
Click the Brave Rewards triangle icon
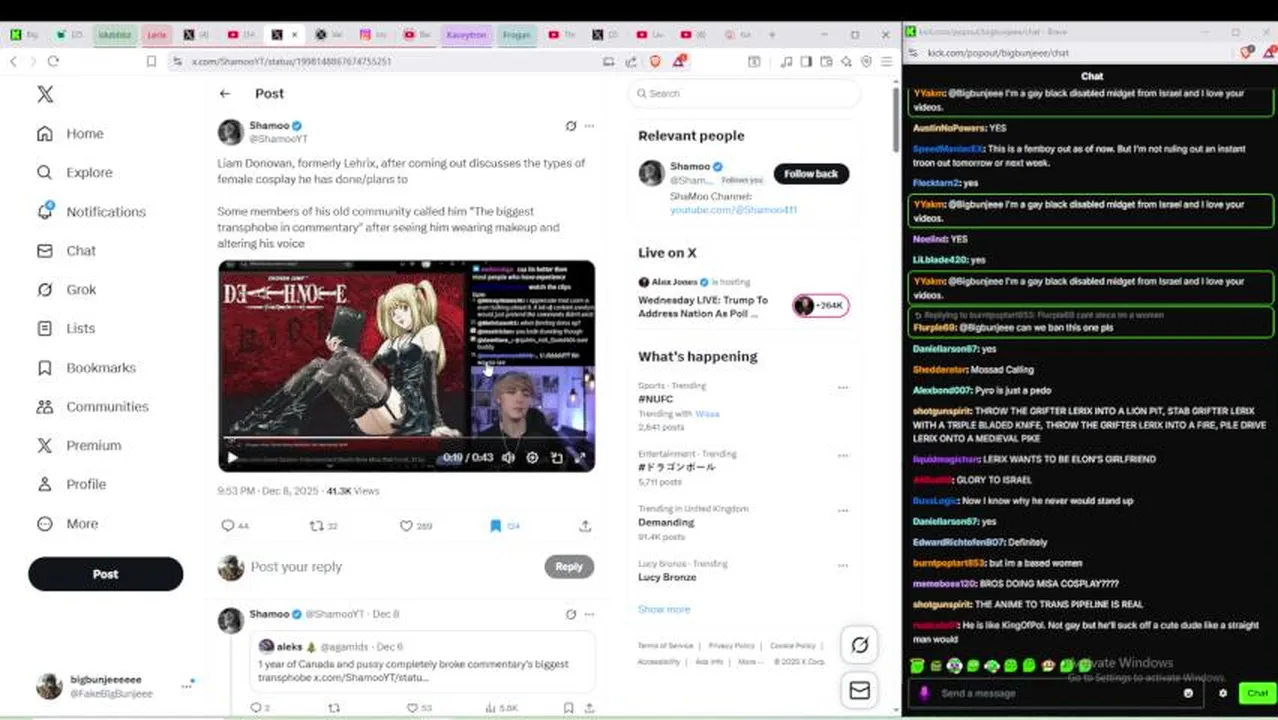[x=679, y=61]
